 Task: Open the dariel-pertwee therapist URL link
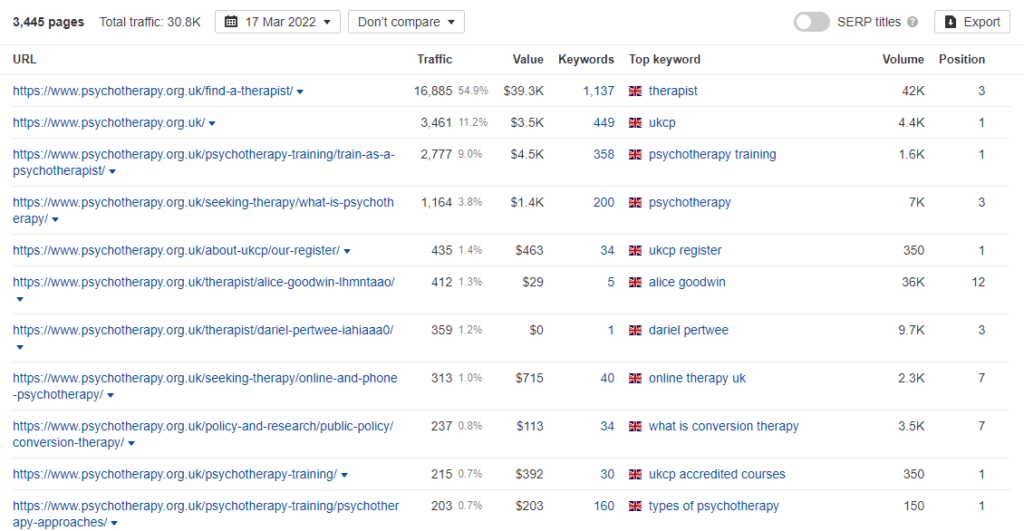pos(202,330)
